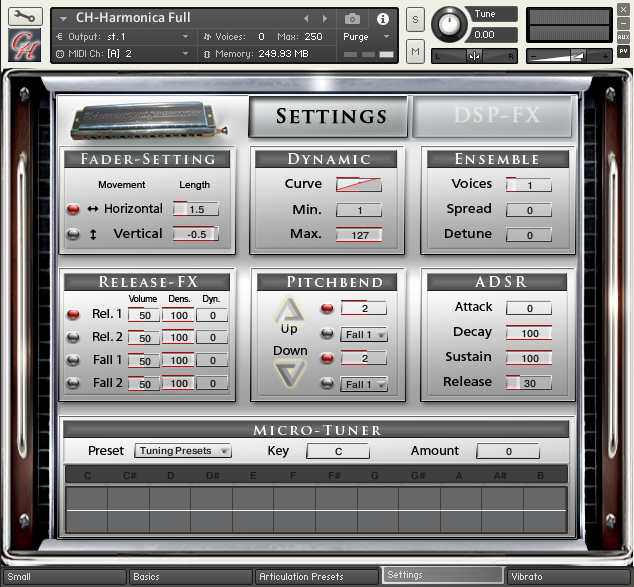Click the horizontal movement double-arrow icon

[x=93, y=209]
